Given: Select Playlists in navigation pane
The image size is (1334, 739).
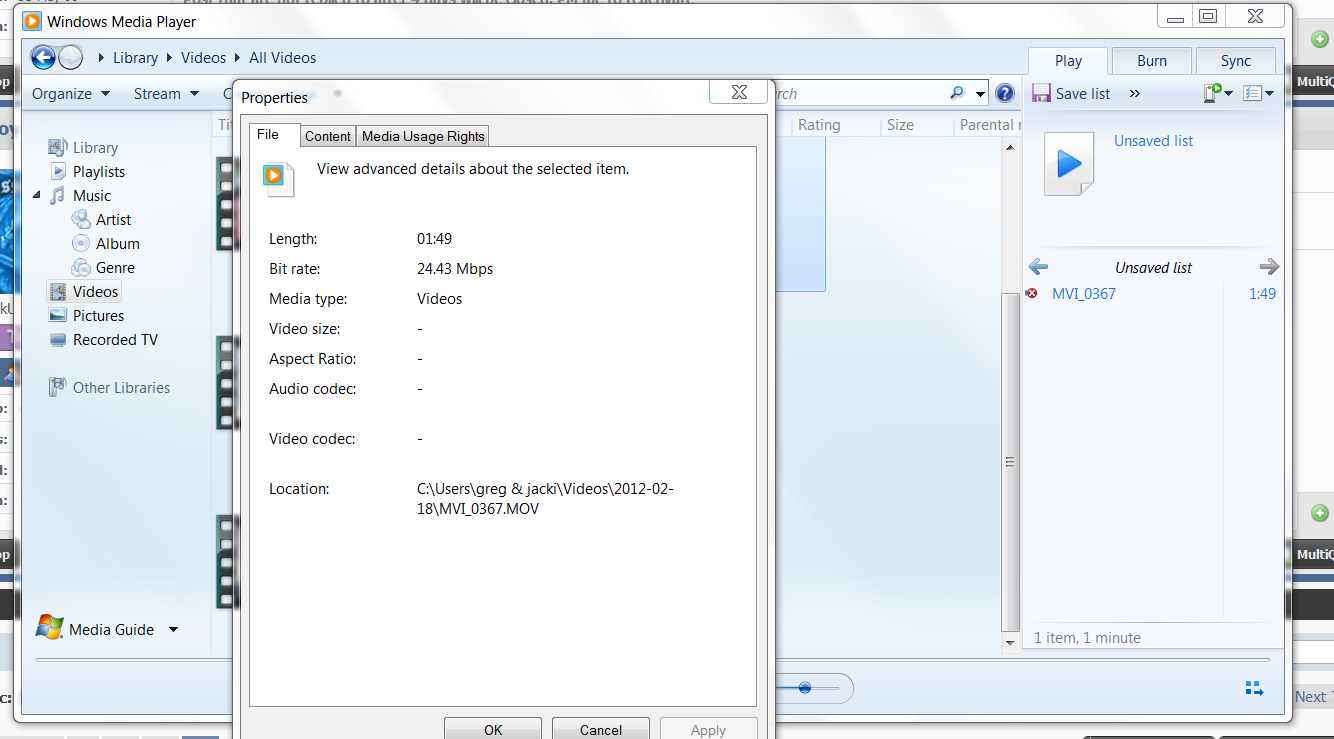Looking at the screenshot, I should click(99, 172).
